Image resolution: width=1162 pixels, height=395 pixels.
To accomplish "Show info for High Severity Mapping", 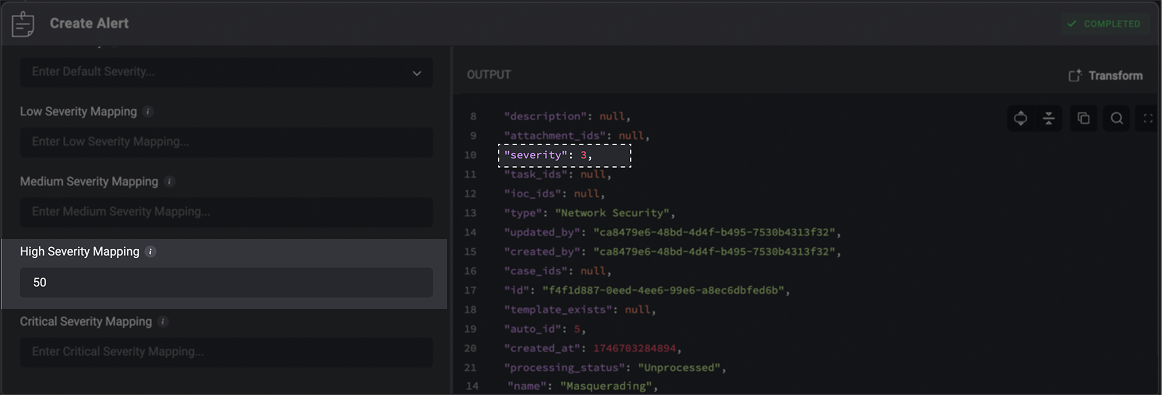I will 150,252.
